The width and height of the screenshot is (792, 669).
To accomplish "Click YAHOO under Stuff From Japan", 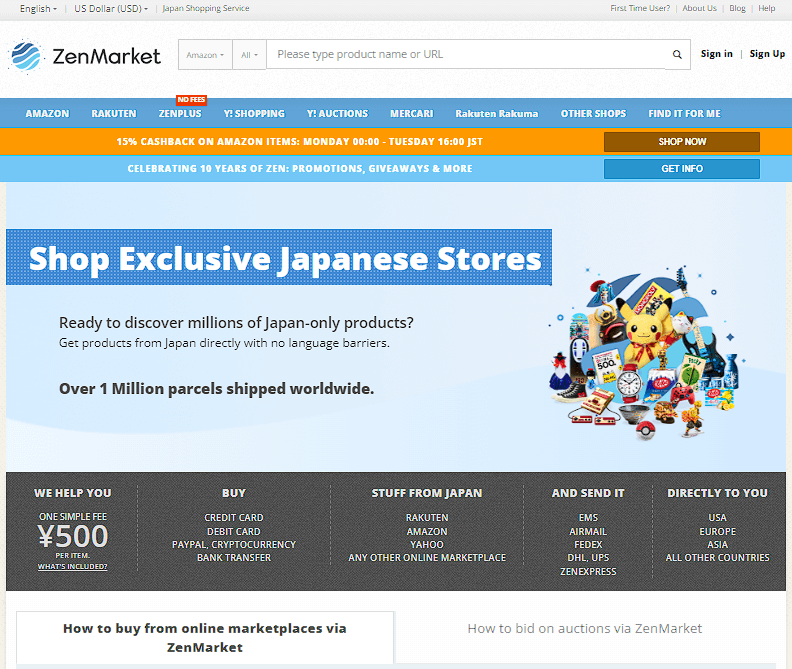I will point(427,545).
